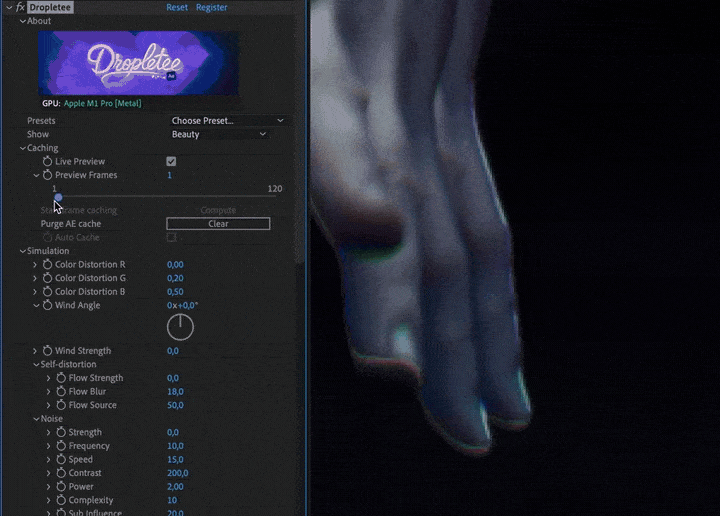Image resolution: width=720 pixels, height=516 pixels.
Task: Toggle stopwatch for Color Distortion R
Action: tap(47, 264)
